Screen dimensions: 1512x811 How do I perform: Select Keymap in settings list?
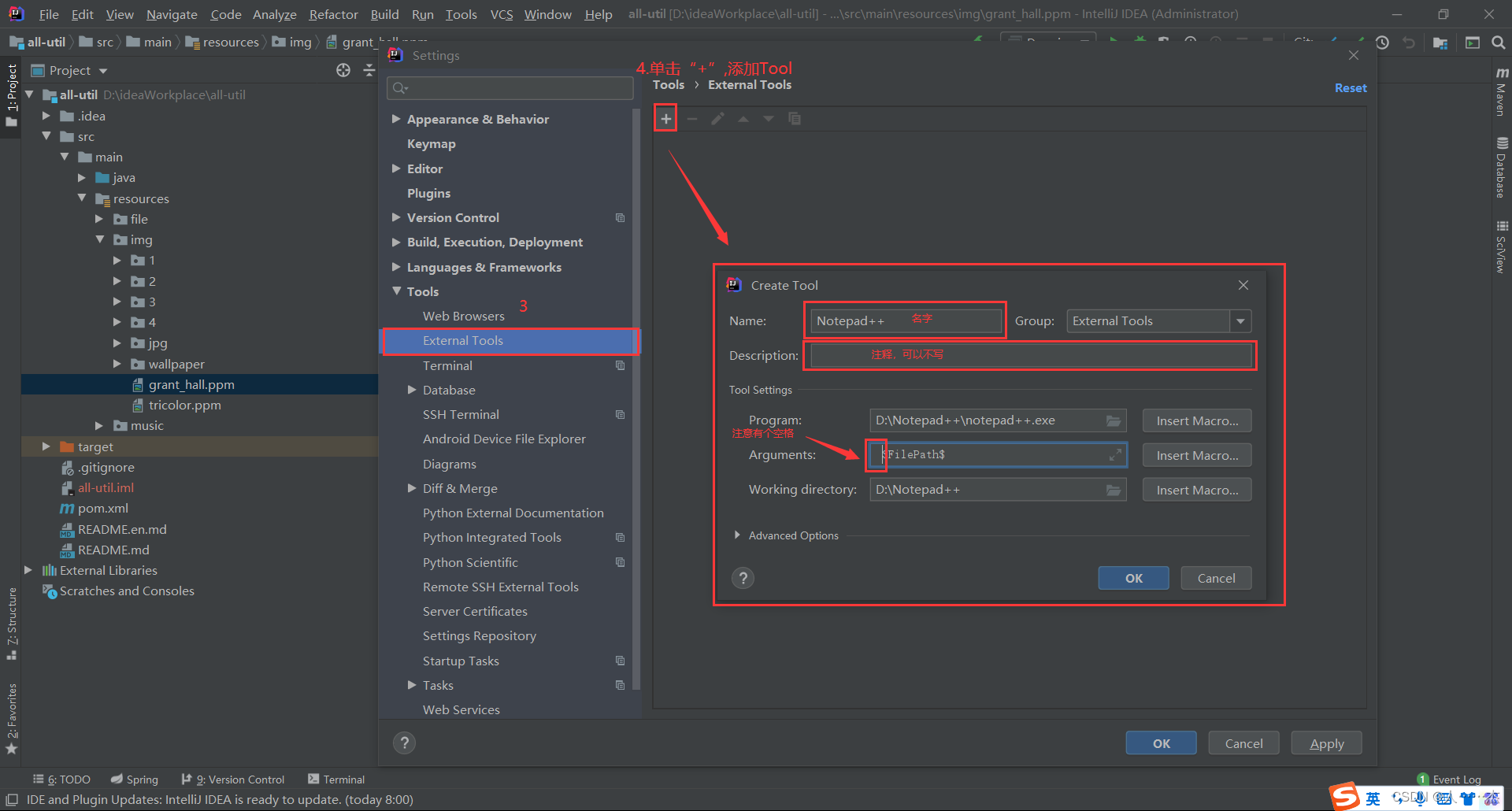[x=431, y=144]
